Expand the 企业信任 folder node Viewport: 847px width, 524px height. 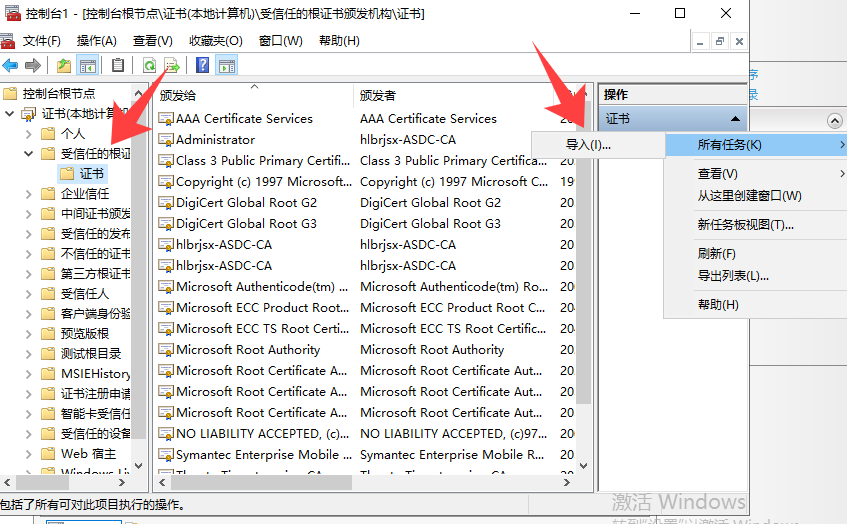(27, 194)
